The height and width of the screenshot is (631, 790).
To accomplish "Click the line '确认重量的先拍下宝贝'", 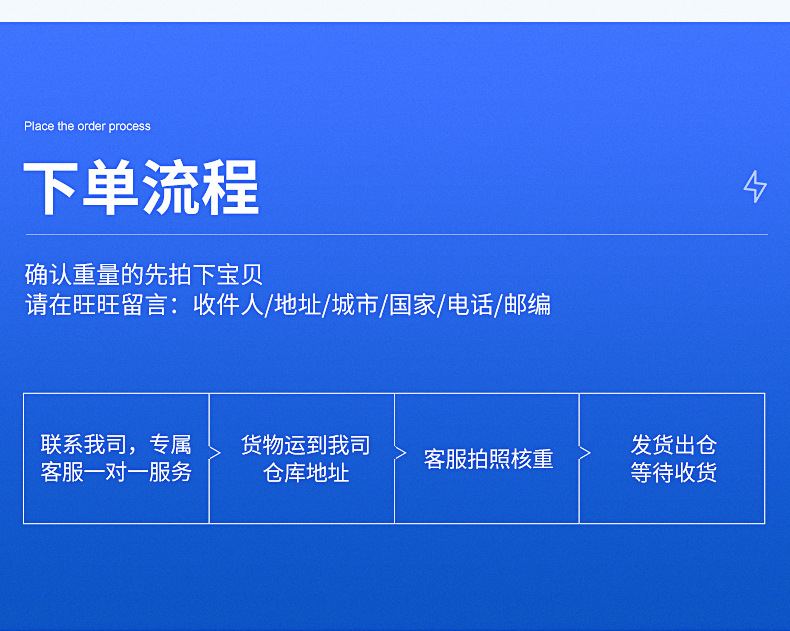I will (144, 275).
